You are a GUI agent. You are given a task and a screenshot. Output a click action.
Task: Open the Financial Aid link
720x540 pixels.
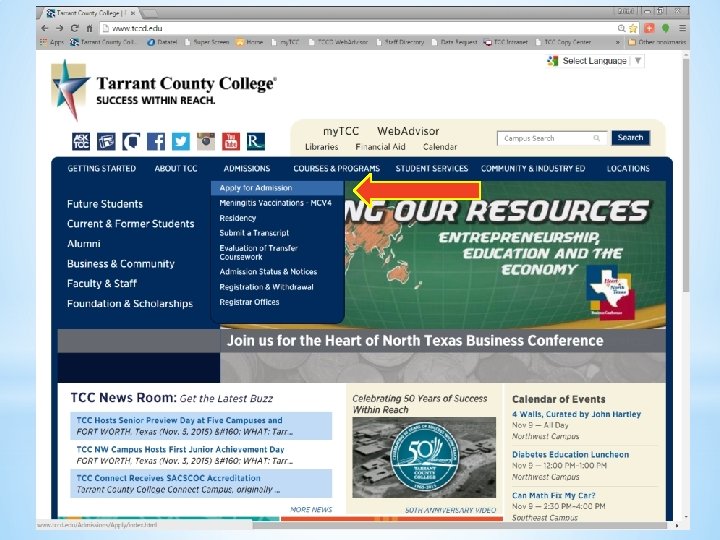[x=380, y=147]
